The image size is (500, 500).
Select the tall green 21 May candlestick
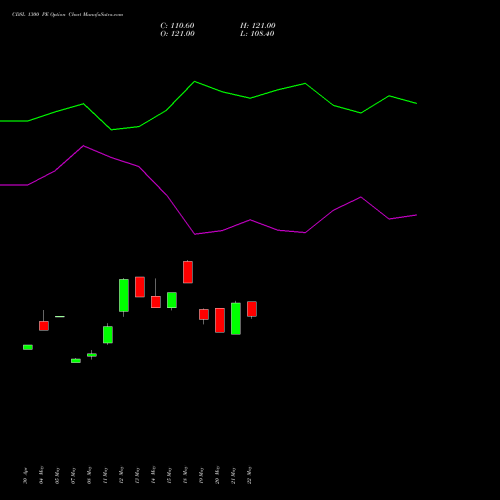click(236, 319)
